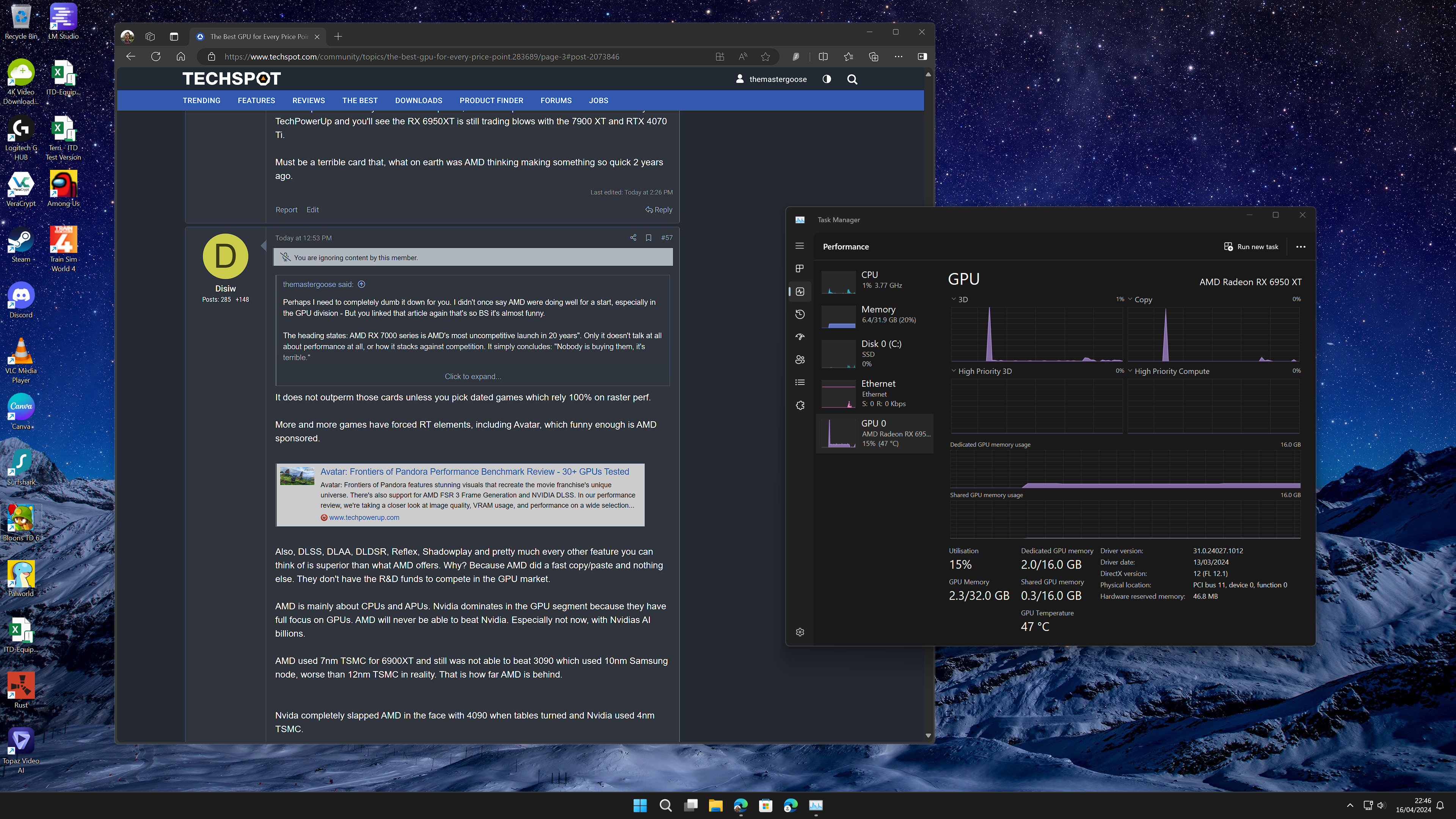The image size is (1456, 819).
Task: Bookmark post #57 with bookmark icon
Action: pyautogui.click(x=648, y=238)
